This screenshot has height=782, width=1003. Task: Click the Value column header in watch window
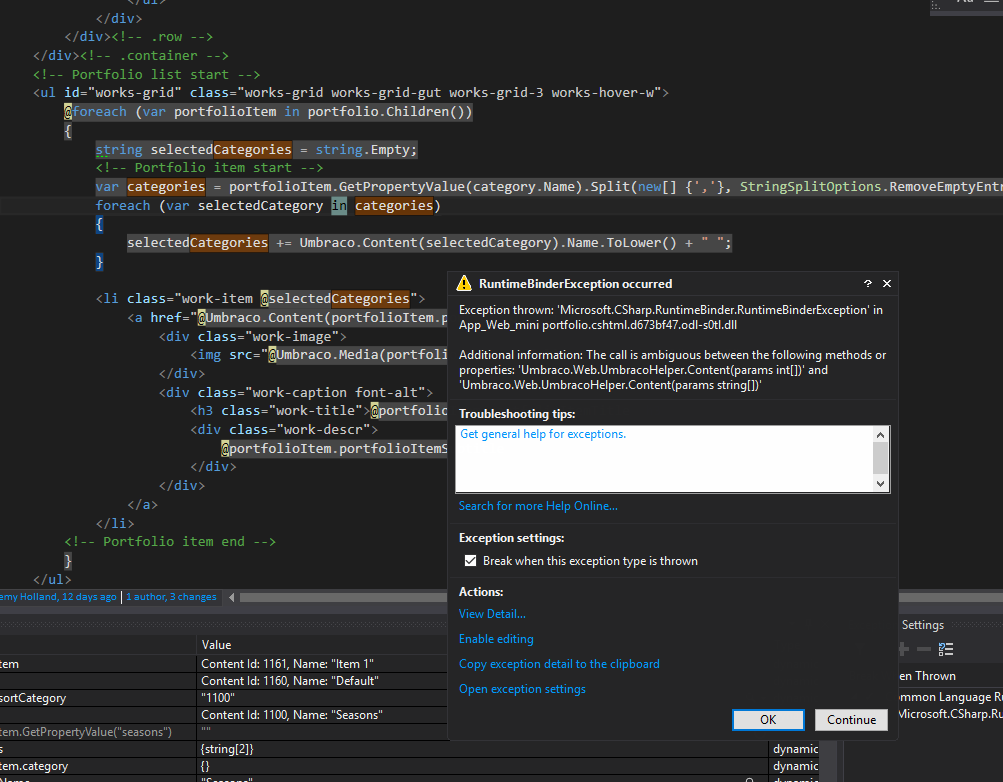(216, 645)
